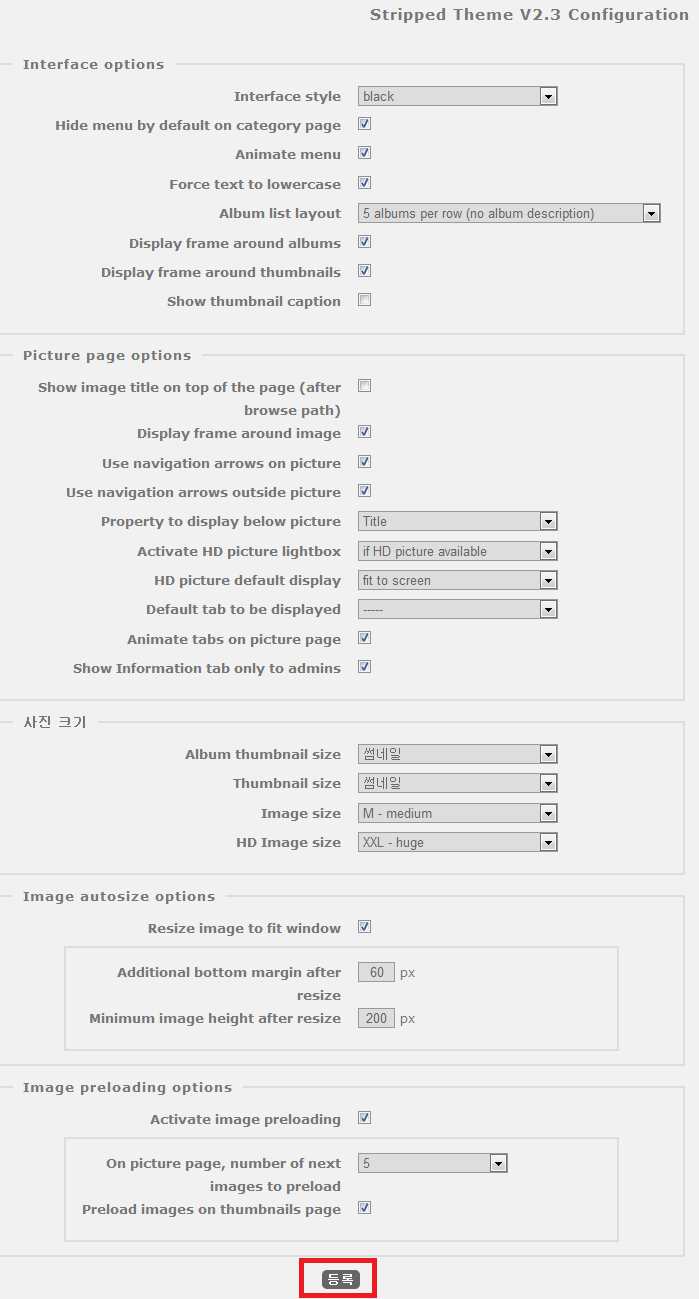Open the HD picture default display dropdown
Viewport: 699px width, 1299px height.
pos(457,580)
